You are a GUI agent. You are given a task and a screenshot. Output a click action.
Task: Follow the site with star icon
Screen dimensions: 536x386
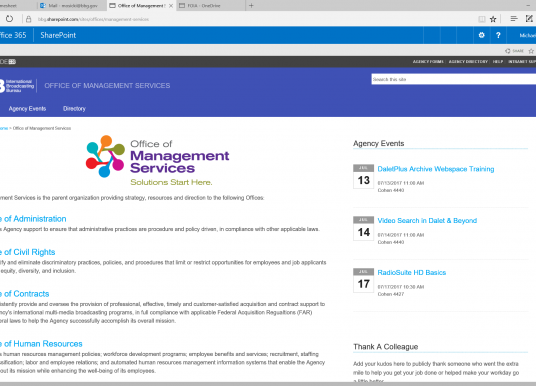click(x=531, y=51)
